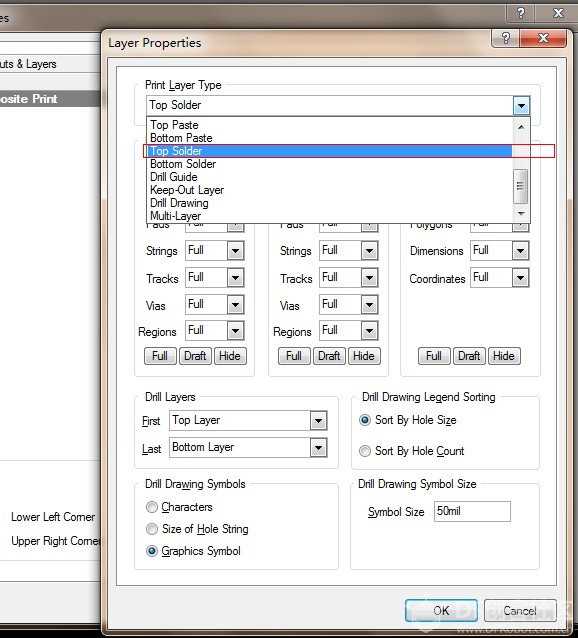Image resolution: width=578 pixels, height=638 pixels.
Task: Click the help icon of the background window
Action: [x=521, y=13]
